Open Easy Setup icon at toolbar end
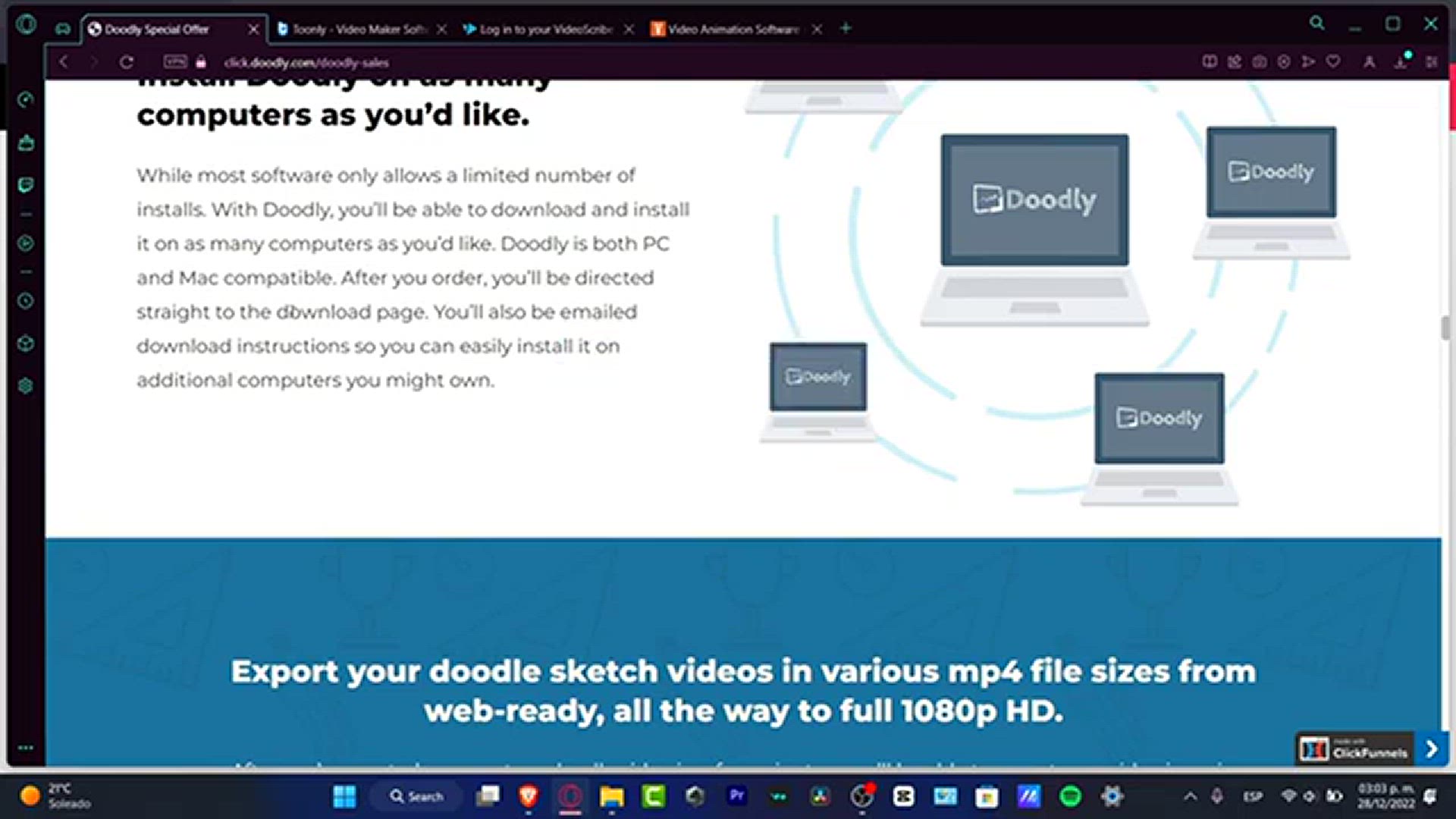1456x819 pixels. pos(1432,62)
